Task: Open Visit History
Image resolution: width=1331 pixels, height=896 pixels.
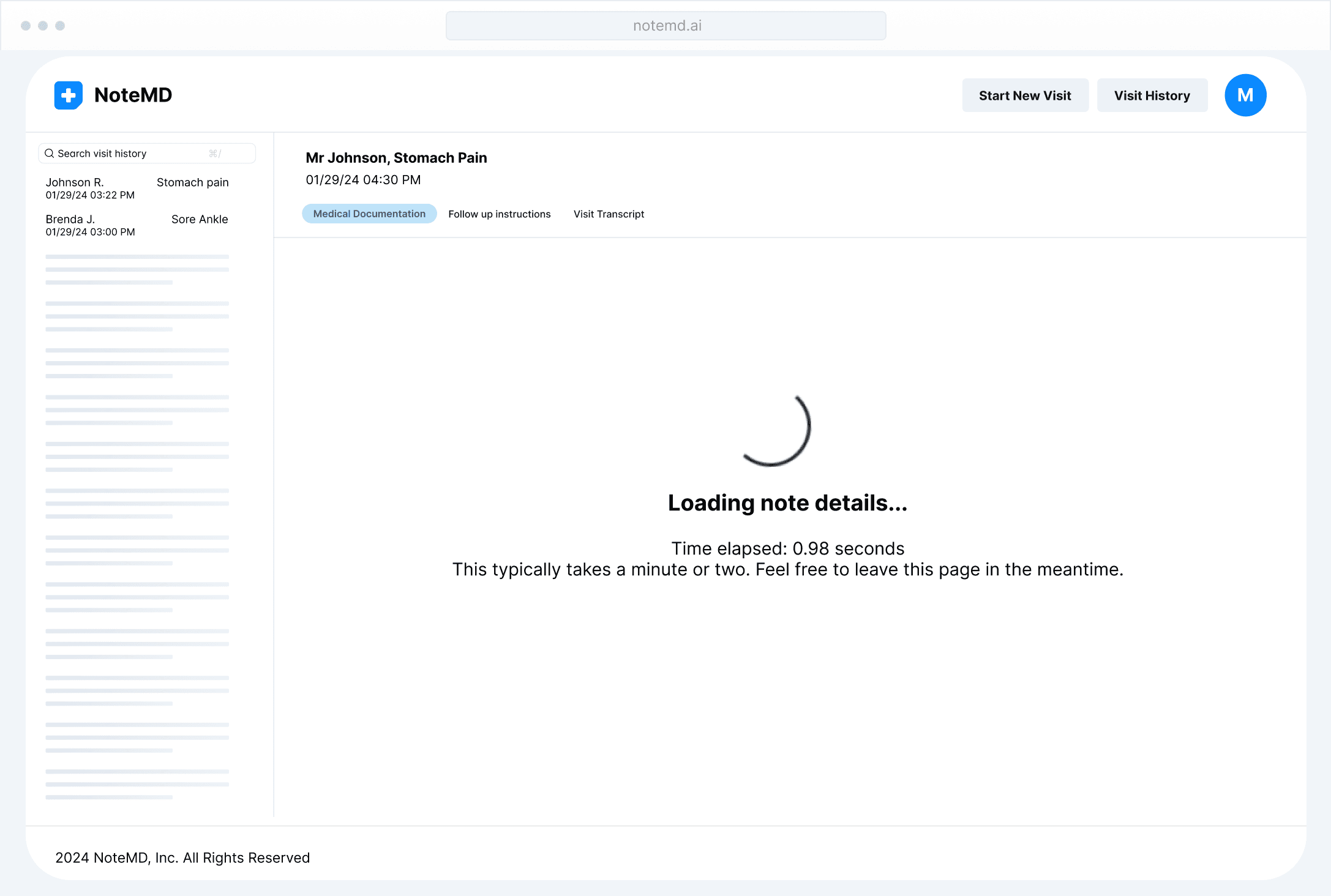Action: pos(1152,95)
